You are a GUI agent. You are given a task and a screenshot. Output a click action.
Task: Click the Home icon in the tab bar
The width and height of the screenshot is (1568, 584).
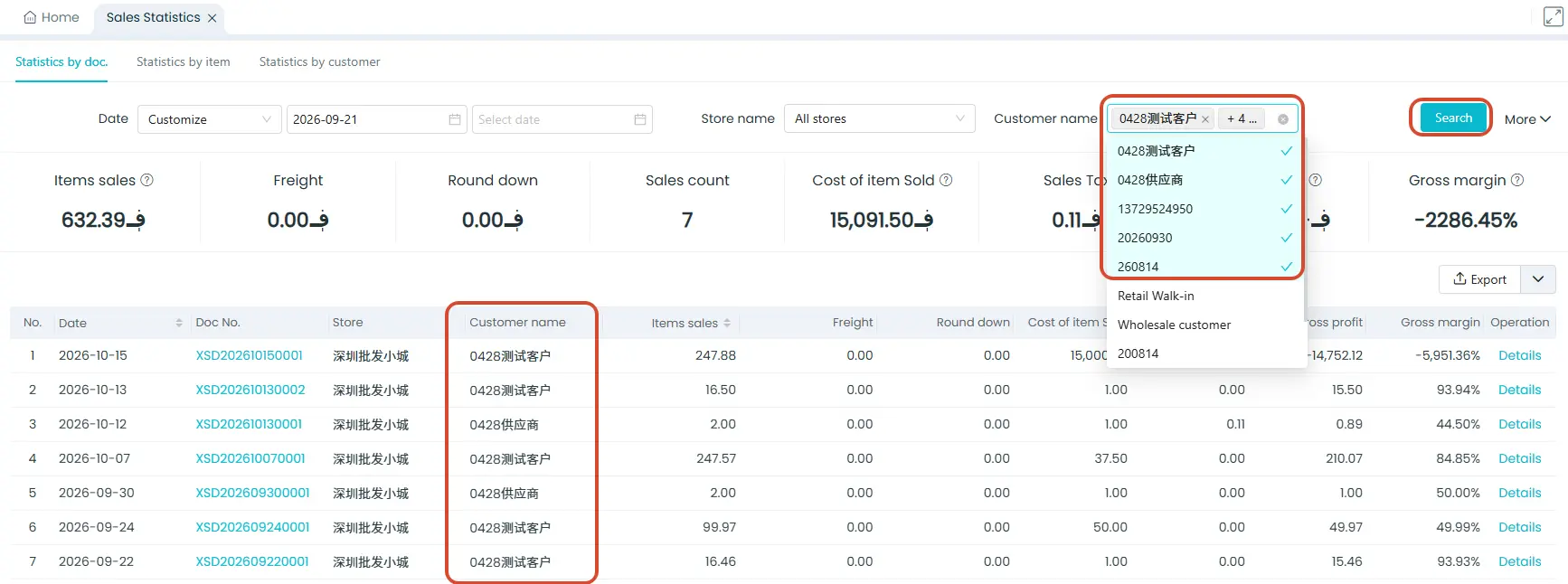(x=30, y=17)
